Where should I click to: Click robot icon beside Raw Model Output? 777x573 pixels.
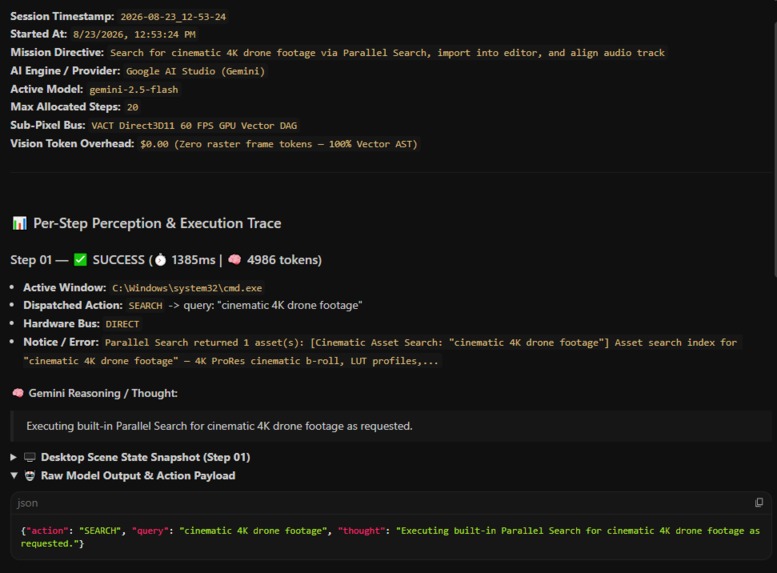[x=30, y=475]
